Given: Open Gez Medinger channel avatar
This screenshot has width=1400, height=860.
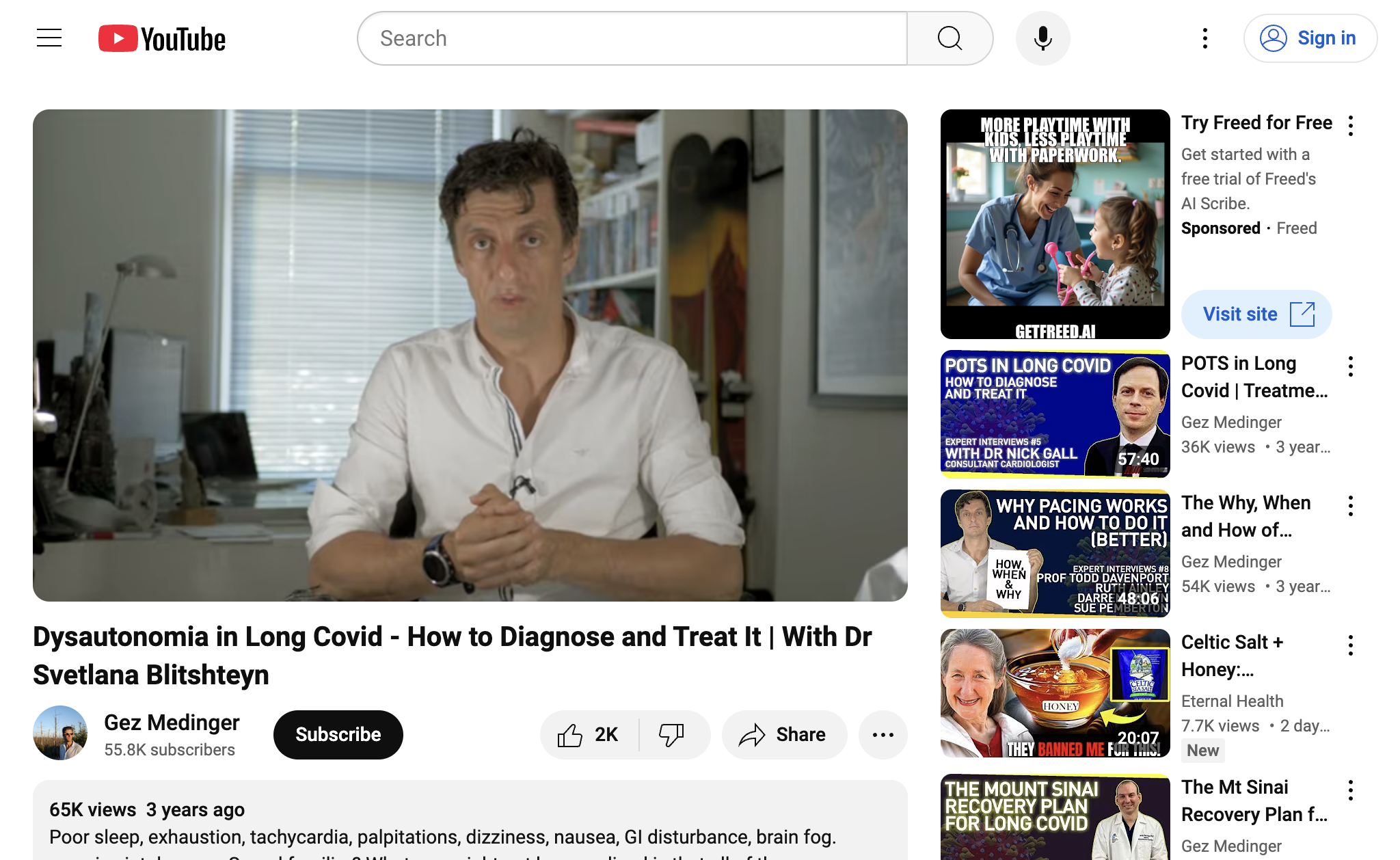Looking at the screenshot, I should click(60, 733).
